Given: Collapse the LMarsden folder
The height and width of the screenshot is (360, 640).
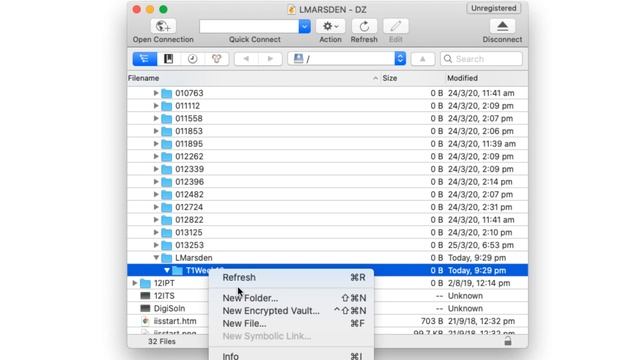Looking at the screenshot, I should [x=156, y=258].
